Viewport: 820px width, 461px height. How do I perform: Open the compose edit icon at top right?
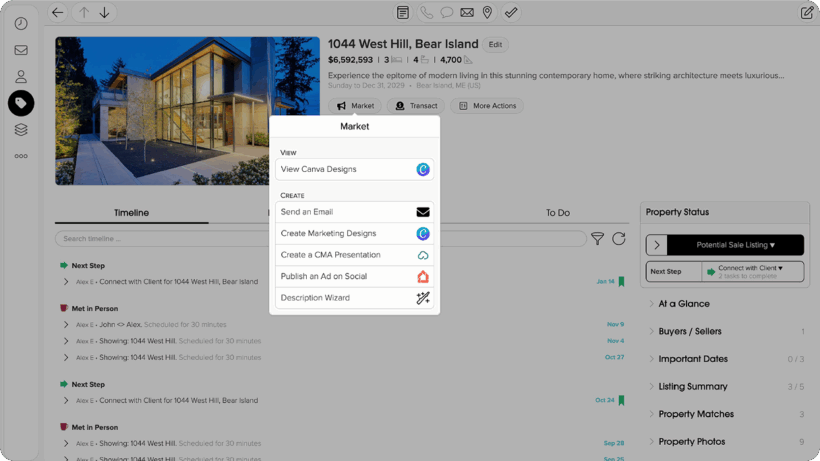click(807, 13)
